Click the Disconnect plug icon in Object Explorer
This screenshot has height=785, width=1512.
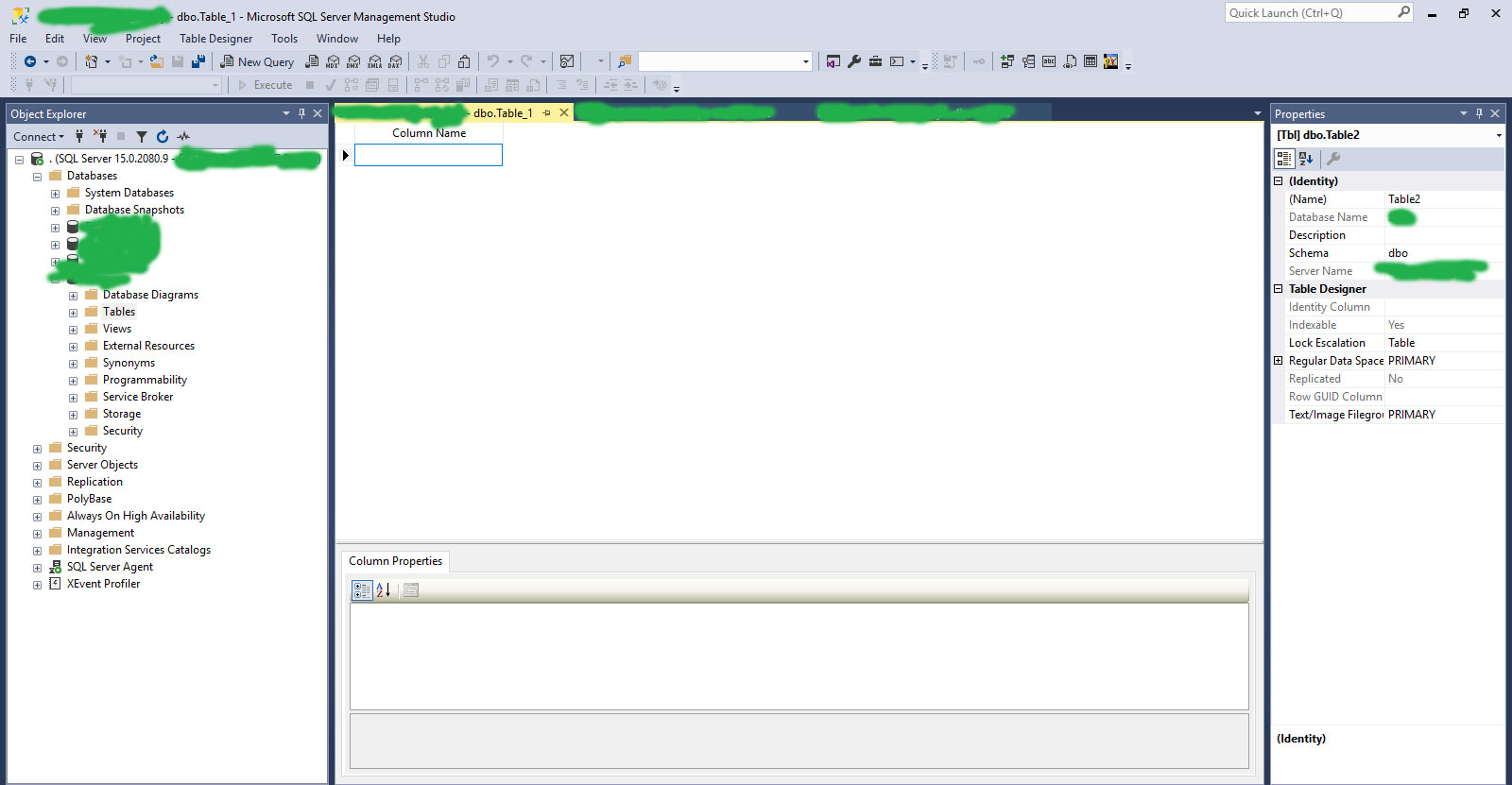point(100,137)
